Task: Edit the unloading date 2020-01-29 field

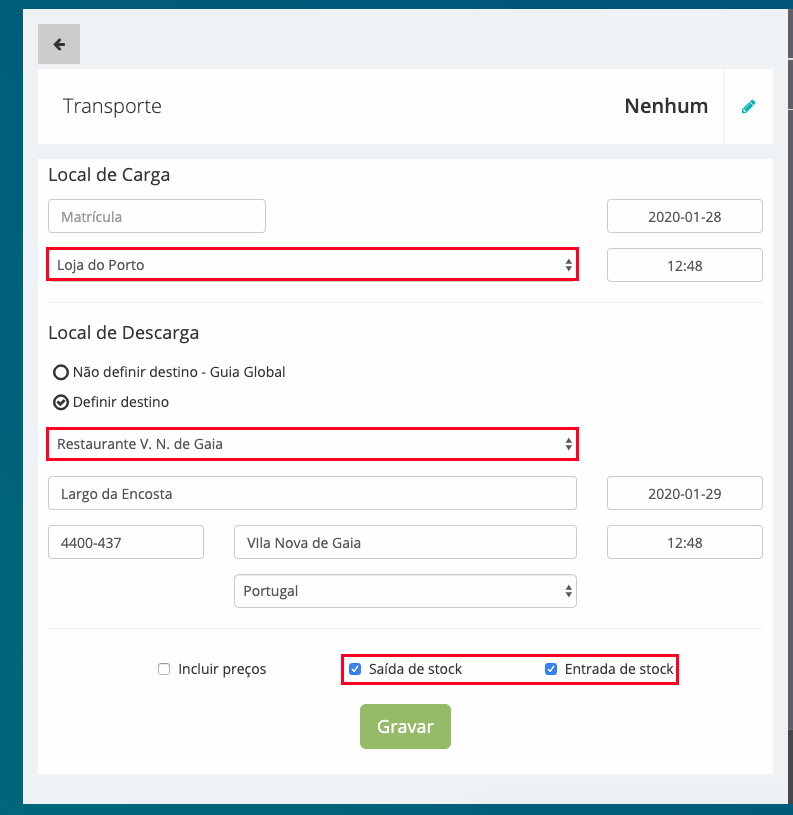Action: click(x=685, y=493)
